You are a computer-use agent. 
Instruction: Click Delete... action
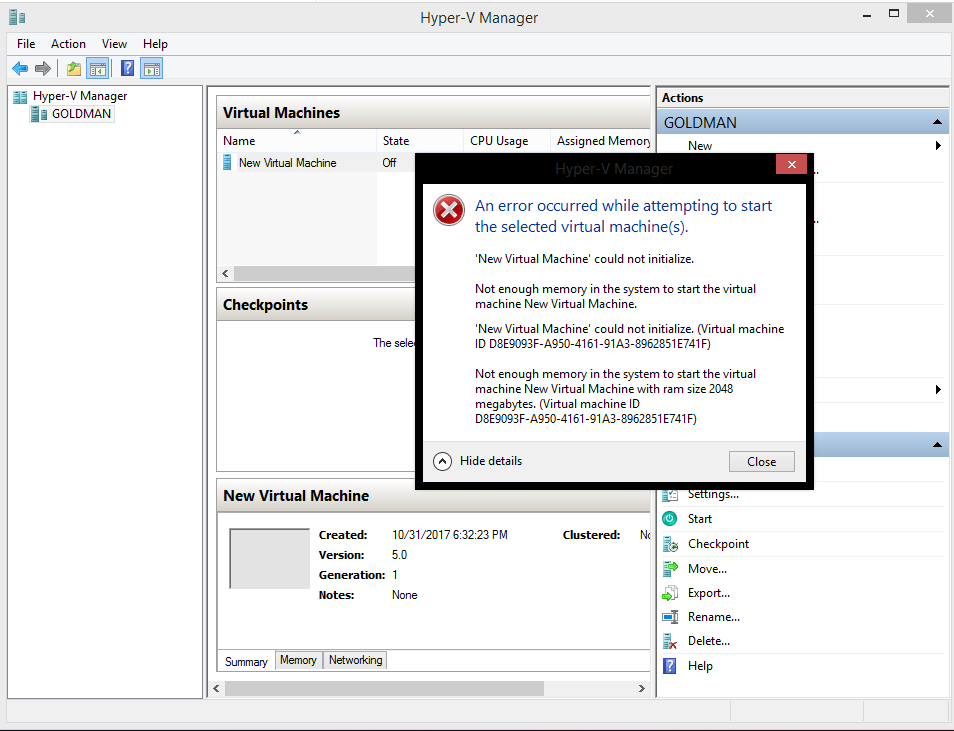tap(709, 641)
